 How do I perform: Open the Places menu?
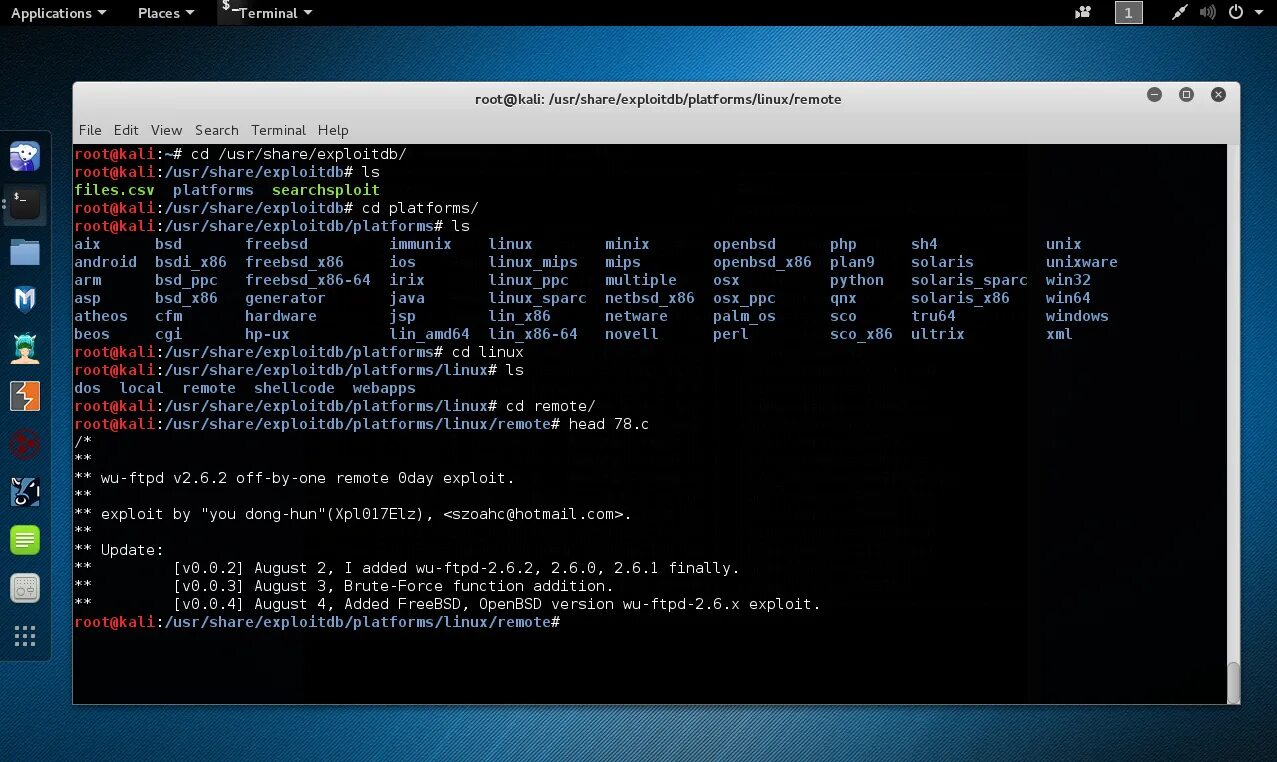165,13
